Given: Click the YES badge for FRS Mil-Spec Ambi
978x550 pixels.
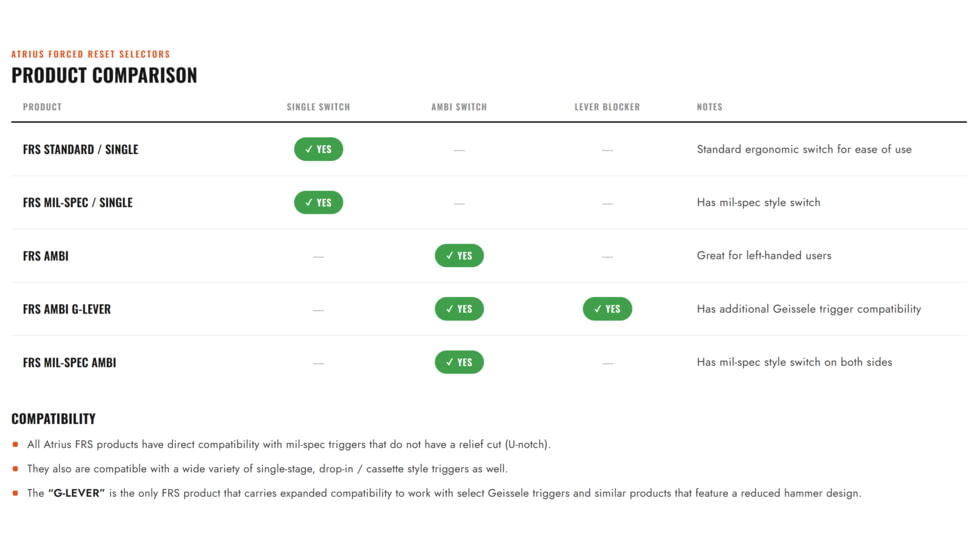Looking at the screenshot, I should 459,362.
